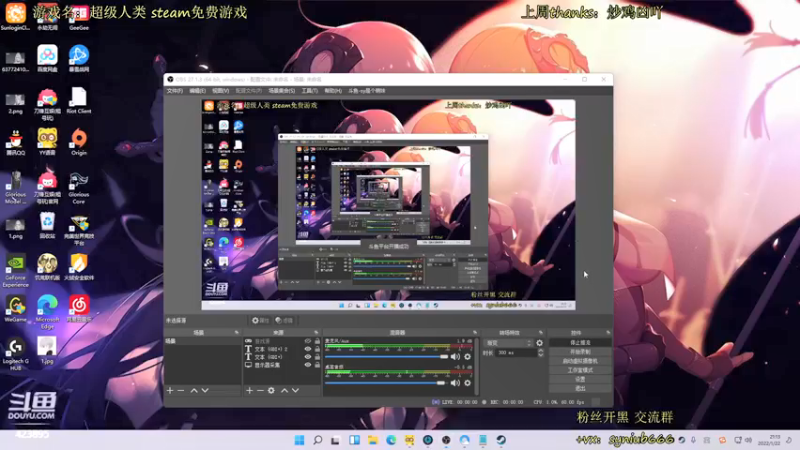Open transition properties gear icon
The width and height of the screenshot is (800, 450).
pyautogui.click(x=539, y=343)
